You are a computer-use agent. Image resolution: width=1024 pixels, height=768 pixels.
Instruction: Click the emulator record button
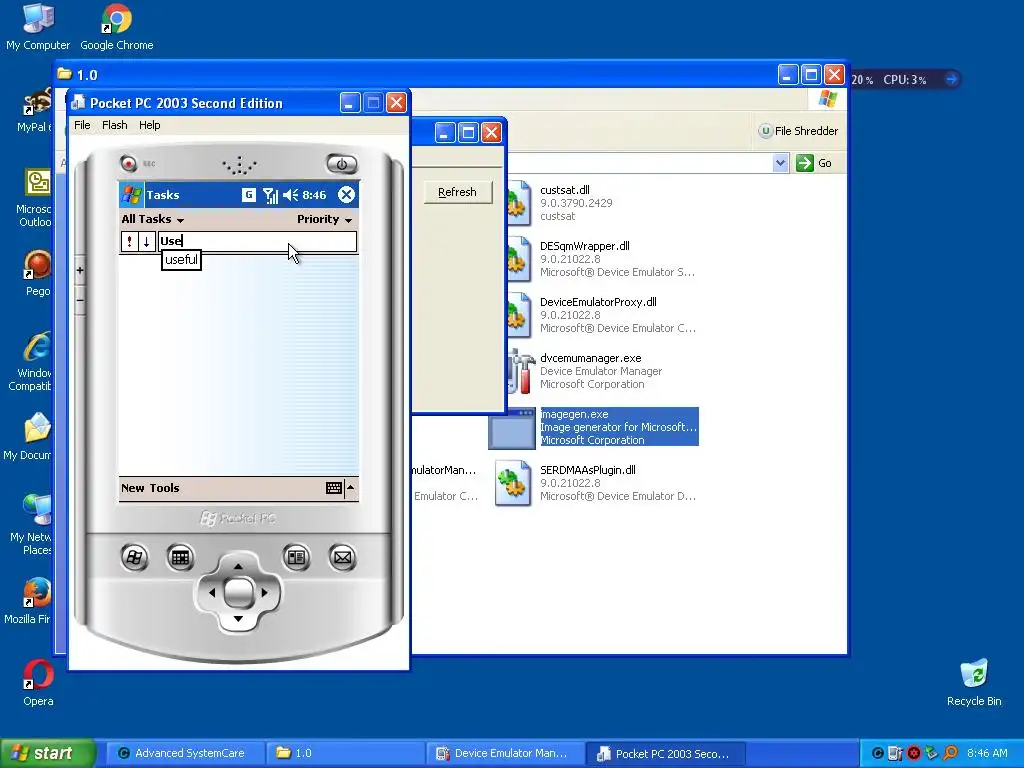(x=129, y=163)
